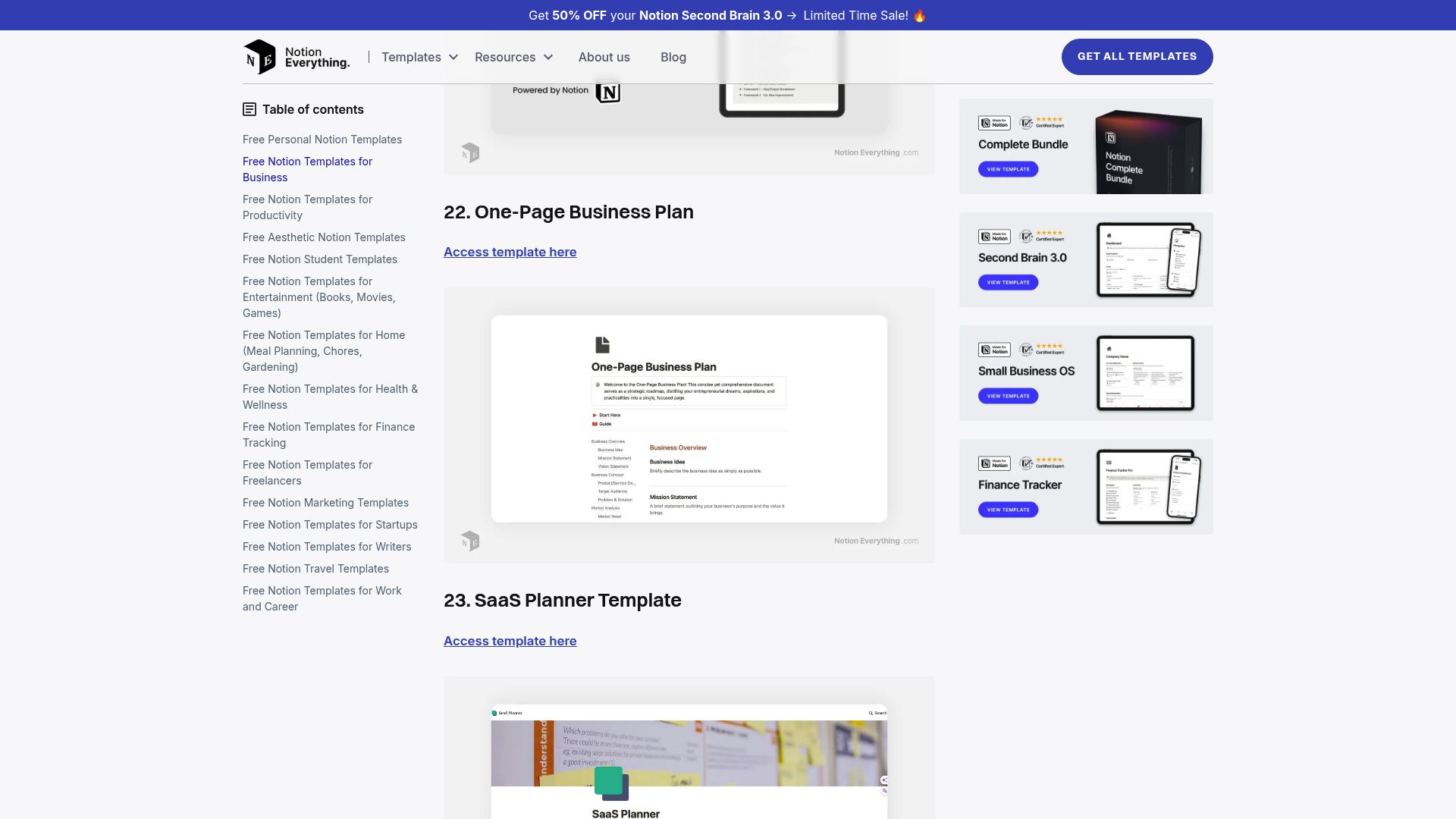Click Certified Expert badge on Finance Tracker

point(1042,463)
